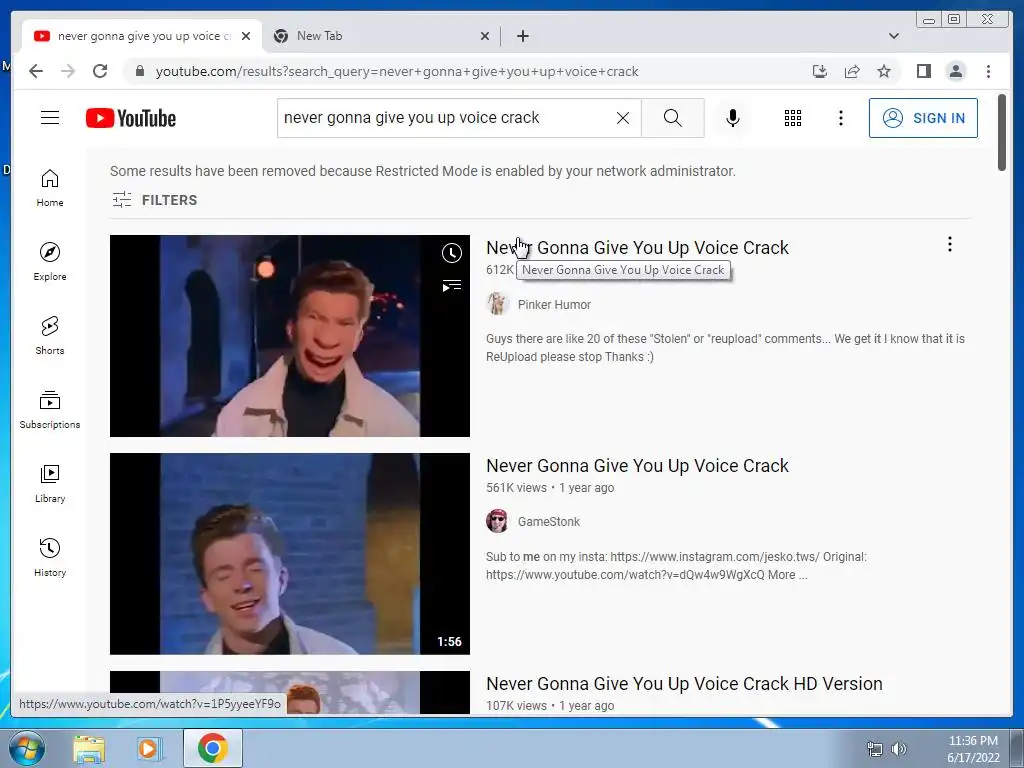The width and height of the screenshot is (1024, 768).
Task: Click the '107K views • 1 year ago' text
Action: click(550, 705)
